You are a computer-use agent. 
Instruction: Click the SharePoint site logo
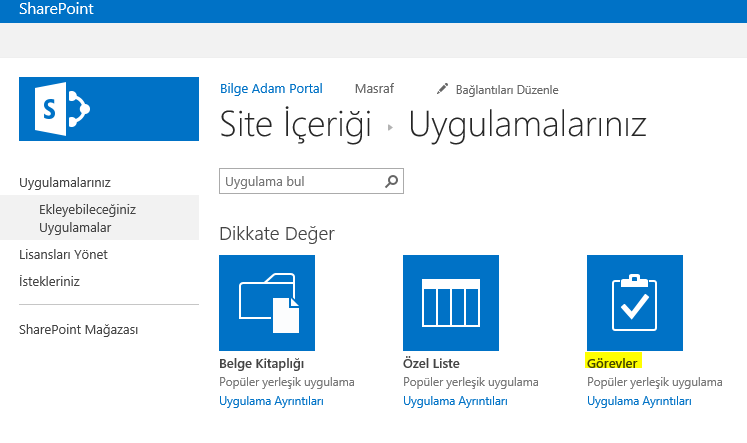click(109, 109)
